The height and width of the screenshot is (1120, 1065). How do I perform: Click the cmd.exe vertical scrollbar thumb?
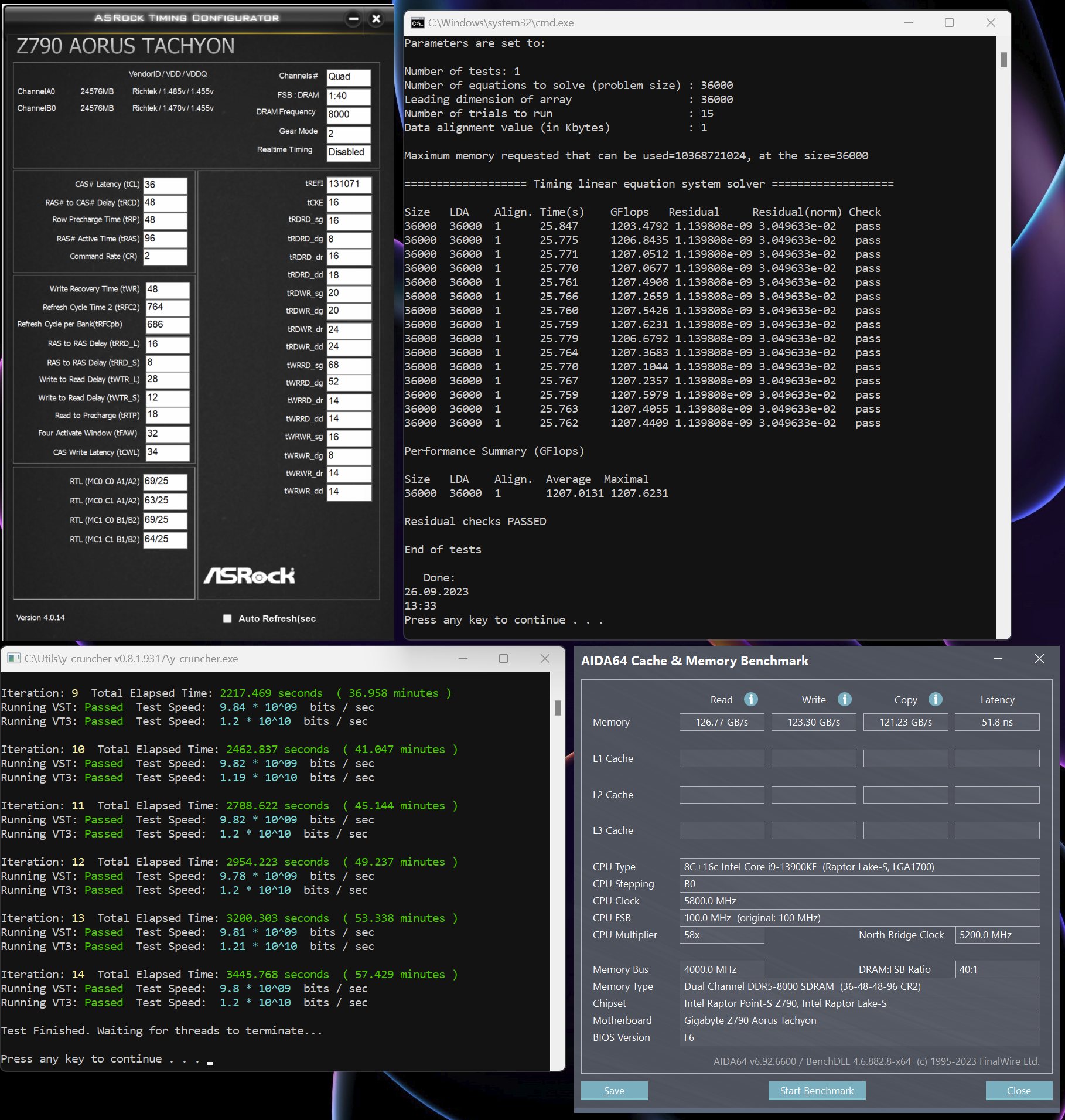tap(1003, 60)
